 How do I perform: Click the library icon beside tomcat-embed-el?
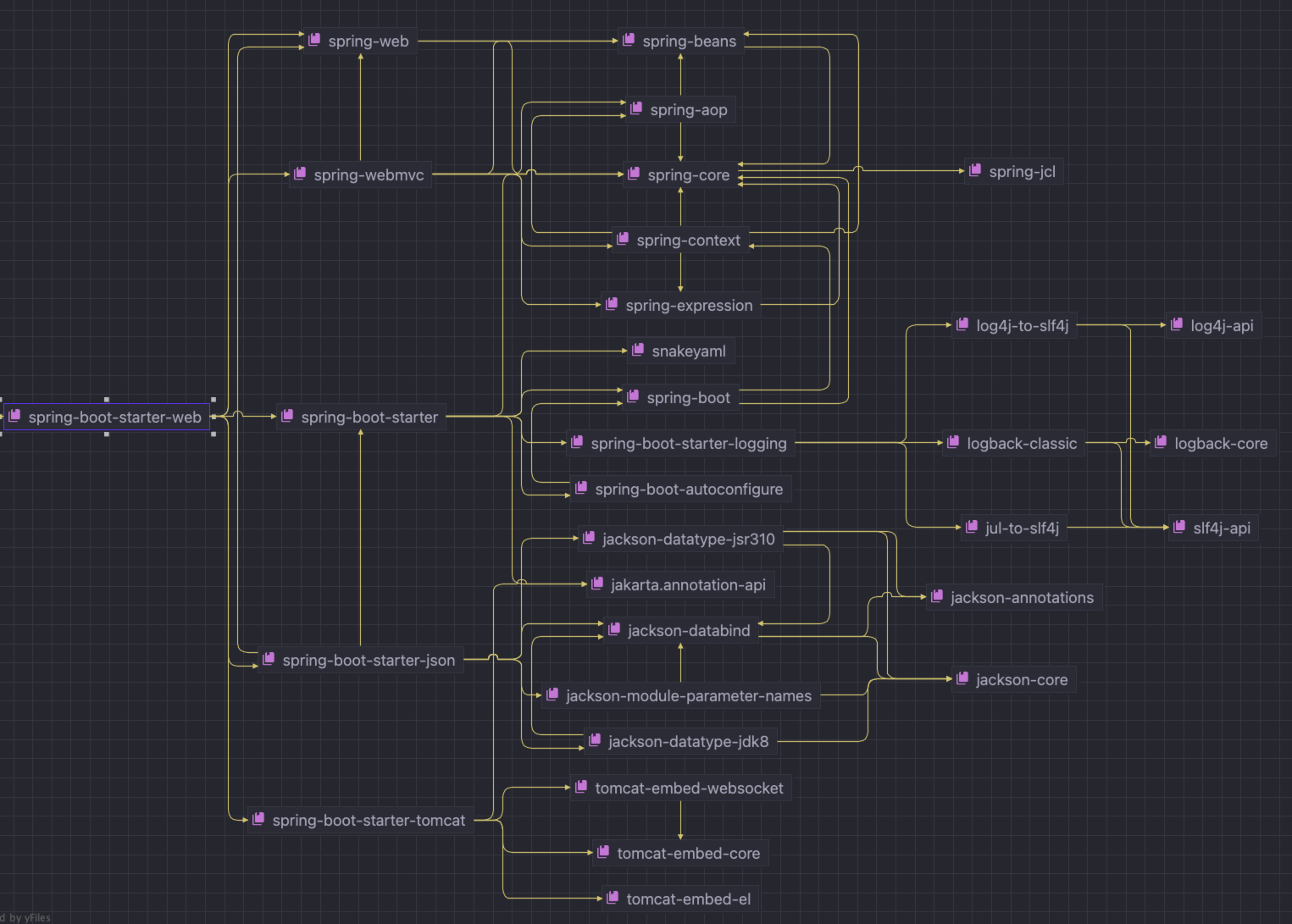pyautogui.click(x=613, y=898)
